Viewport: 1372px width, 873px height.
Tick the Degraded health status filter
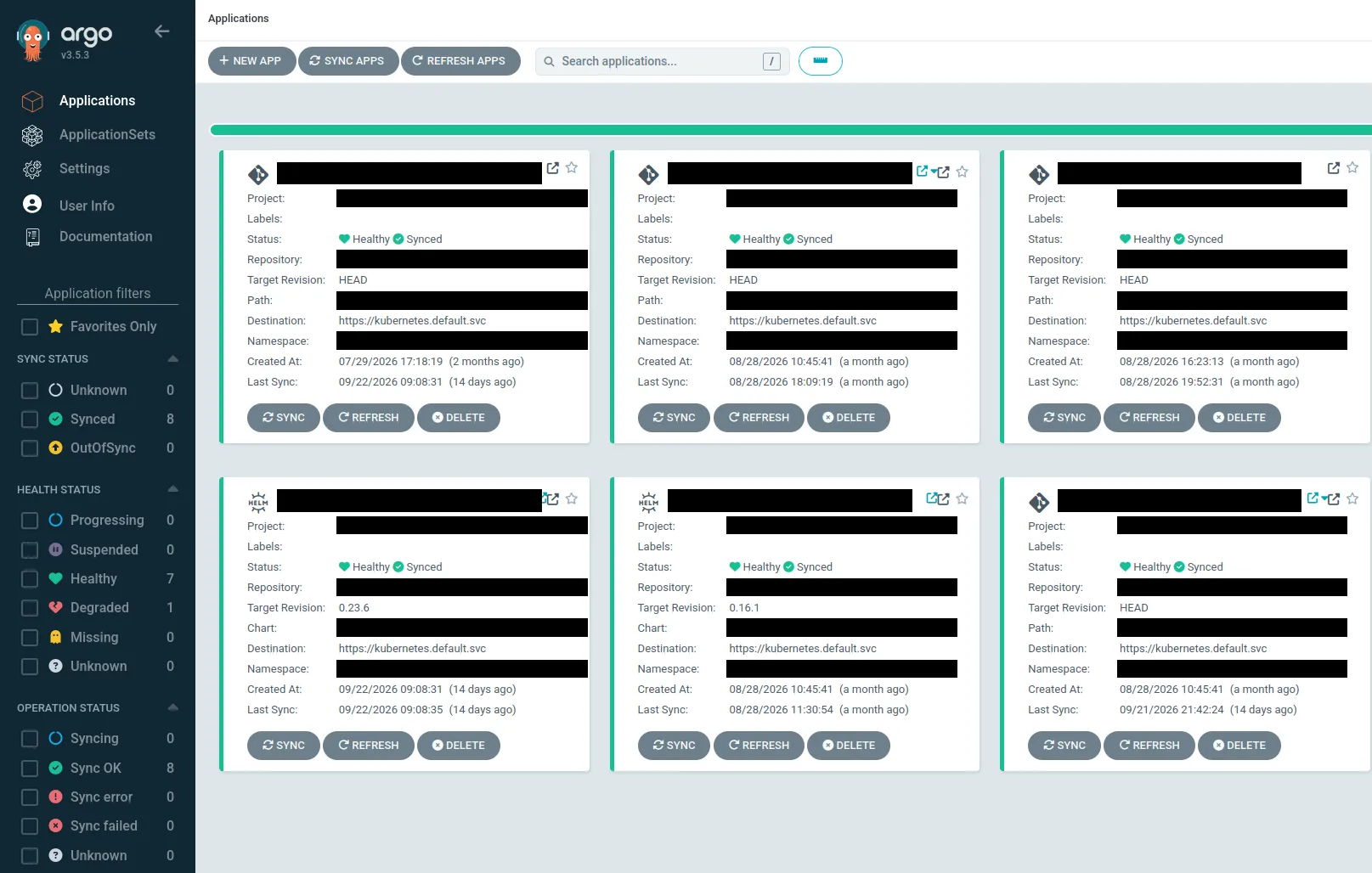(30, 608)
